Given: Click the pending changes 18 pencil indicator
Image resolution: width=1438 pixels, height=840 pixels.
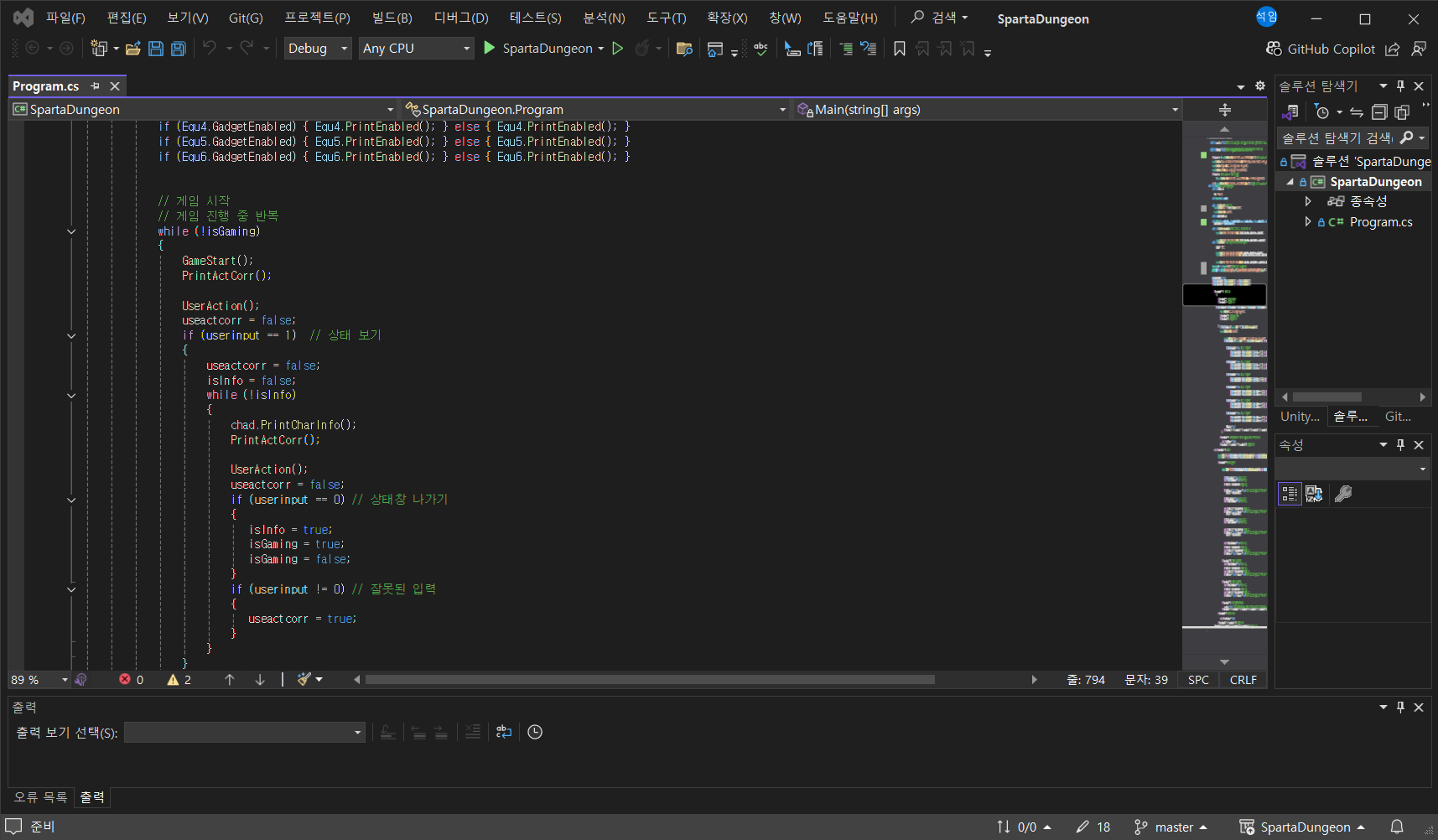Looking at the screenshot, I should click(x=1093, y=827).
